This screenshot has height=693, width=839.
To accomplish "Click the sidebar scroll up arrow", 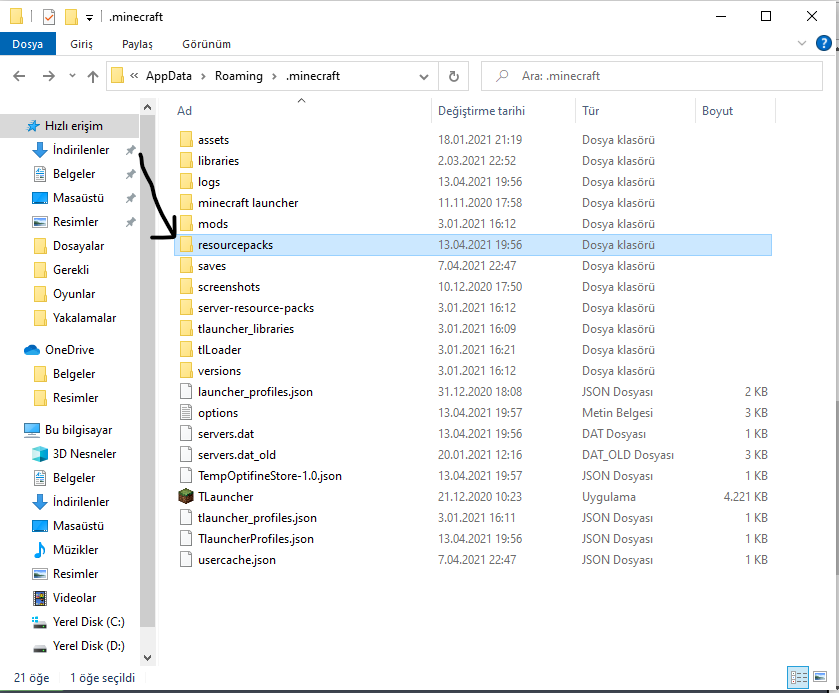I will coord(148,107).
